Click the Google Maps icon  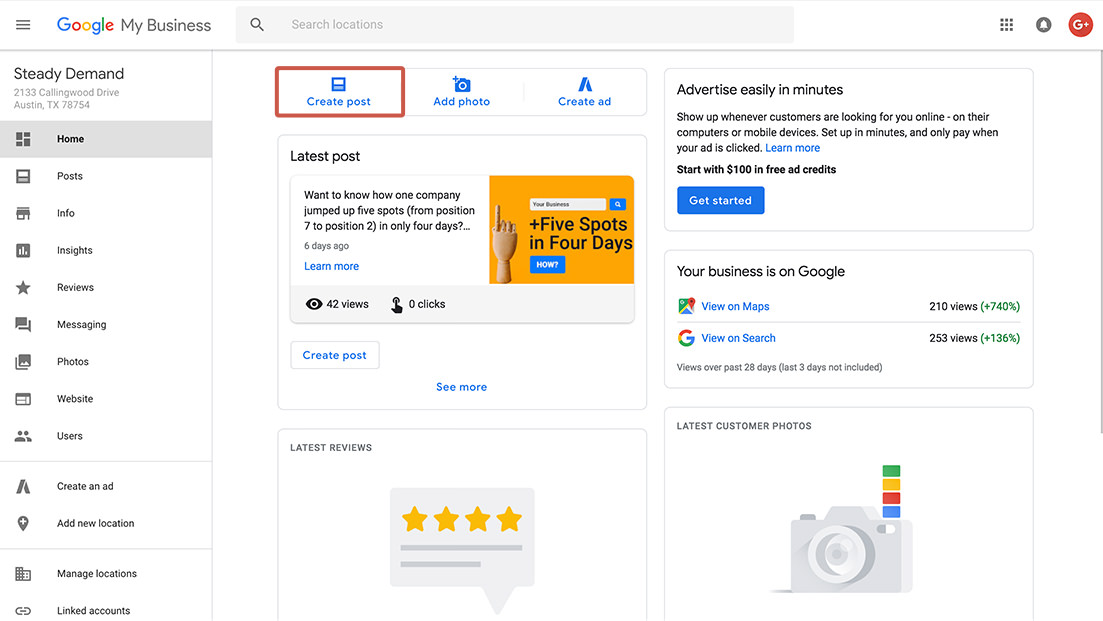(687, 306)
